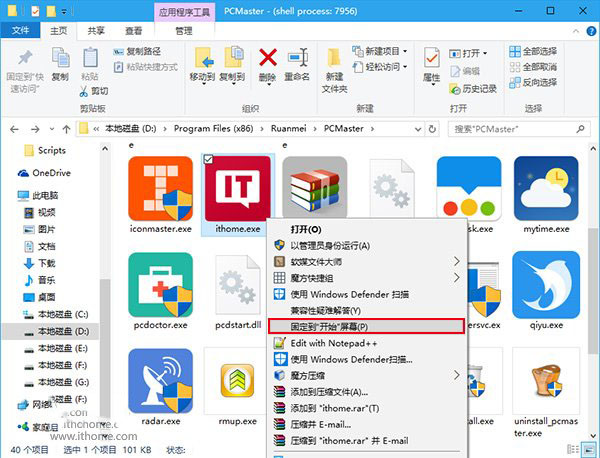The image size is (600, 458).
Task: Open Help via the question mark icon
Action: tap(592, 31)
